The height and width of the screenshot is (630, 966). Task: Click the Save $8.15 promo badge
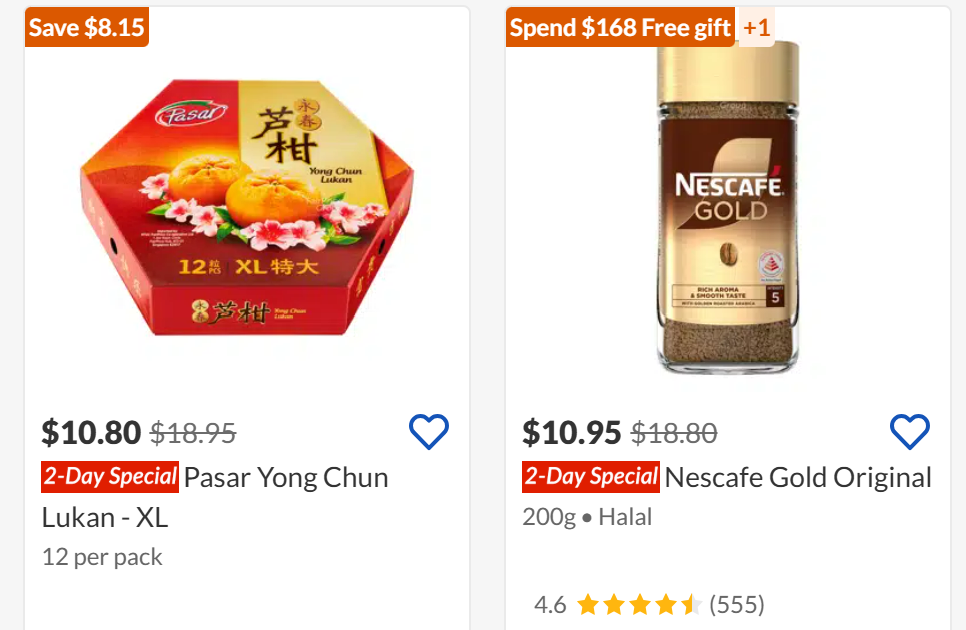(x=87, y=27)
